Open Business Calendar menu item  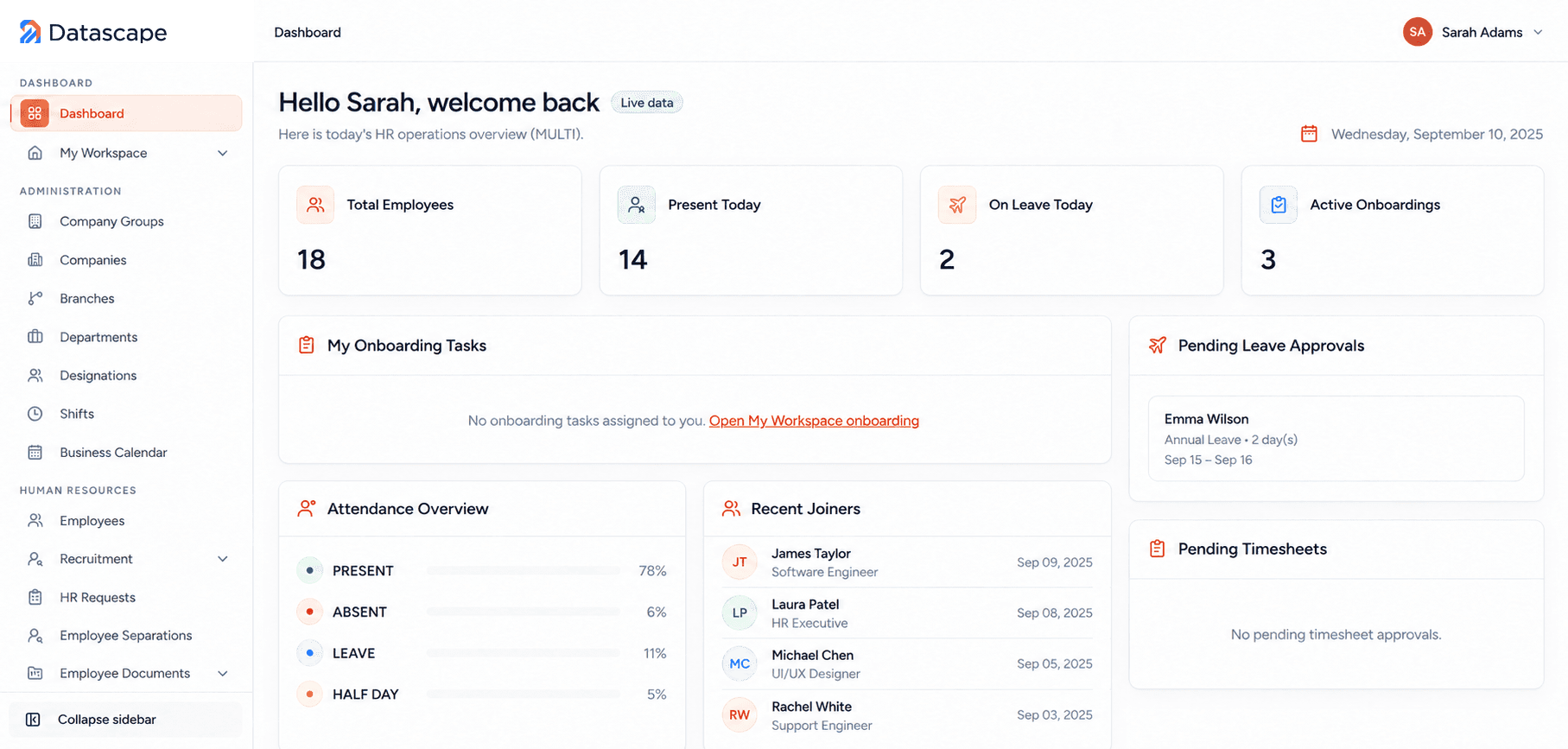[126, 452]
